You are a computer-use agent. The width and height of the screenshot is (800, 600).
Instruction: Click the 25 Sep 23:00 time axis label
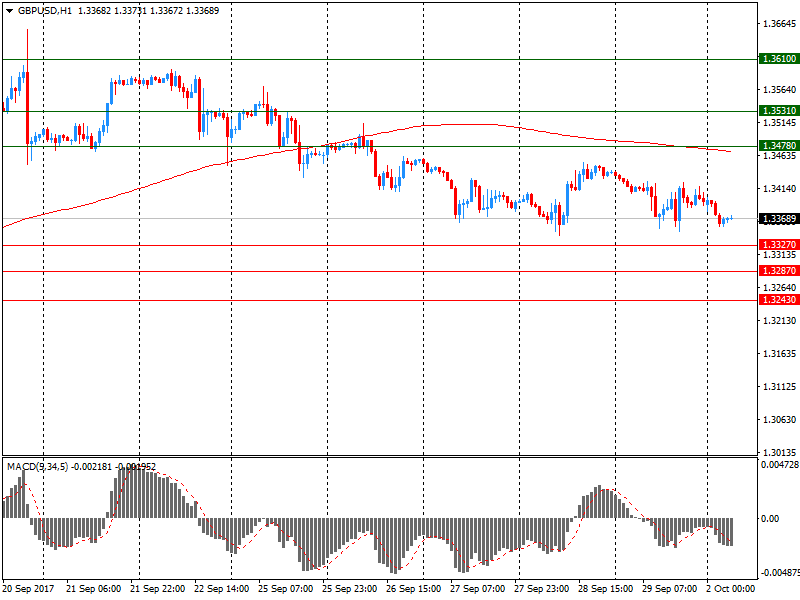tap(349, 589)
